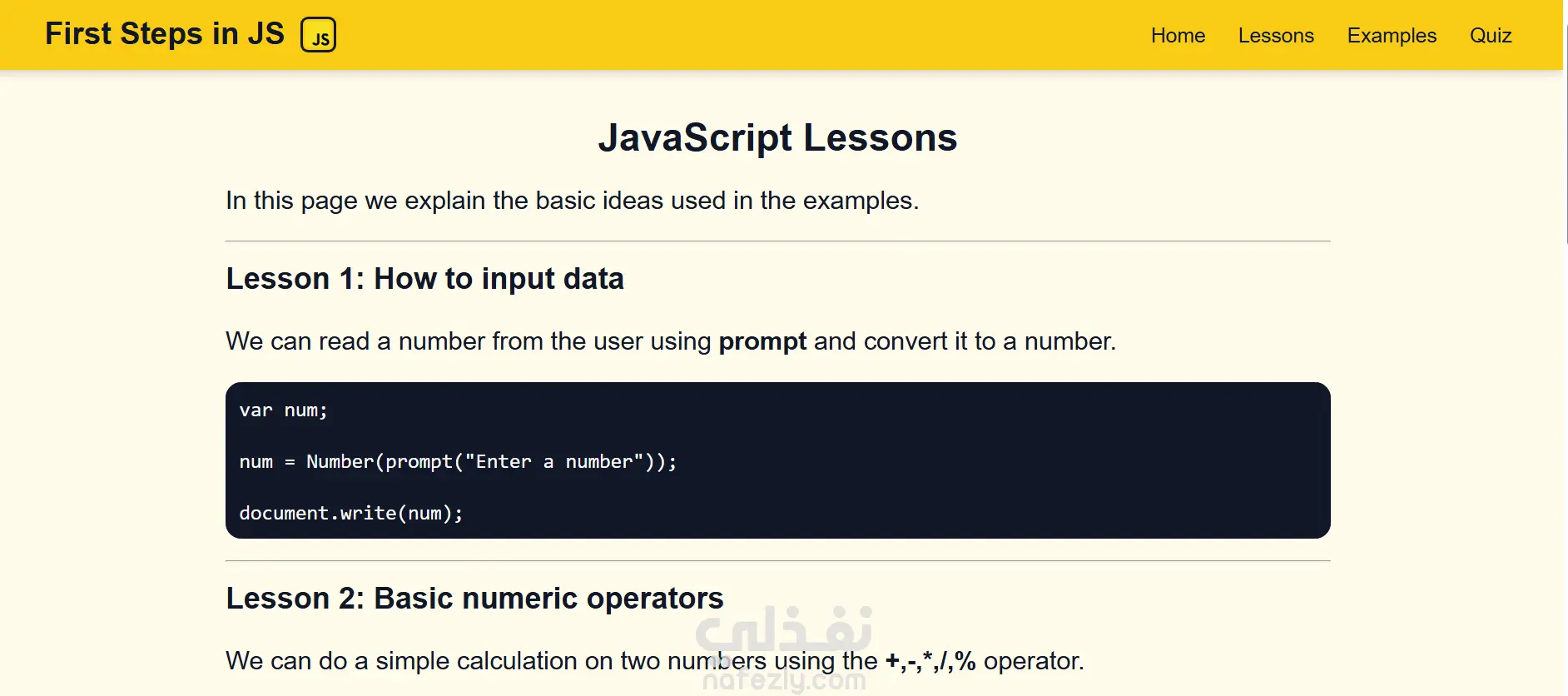Click the document.write(num); code line
The image size is (1568, 696).
click(x=350, y=514)
